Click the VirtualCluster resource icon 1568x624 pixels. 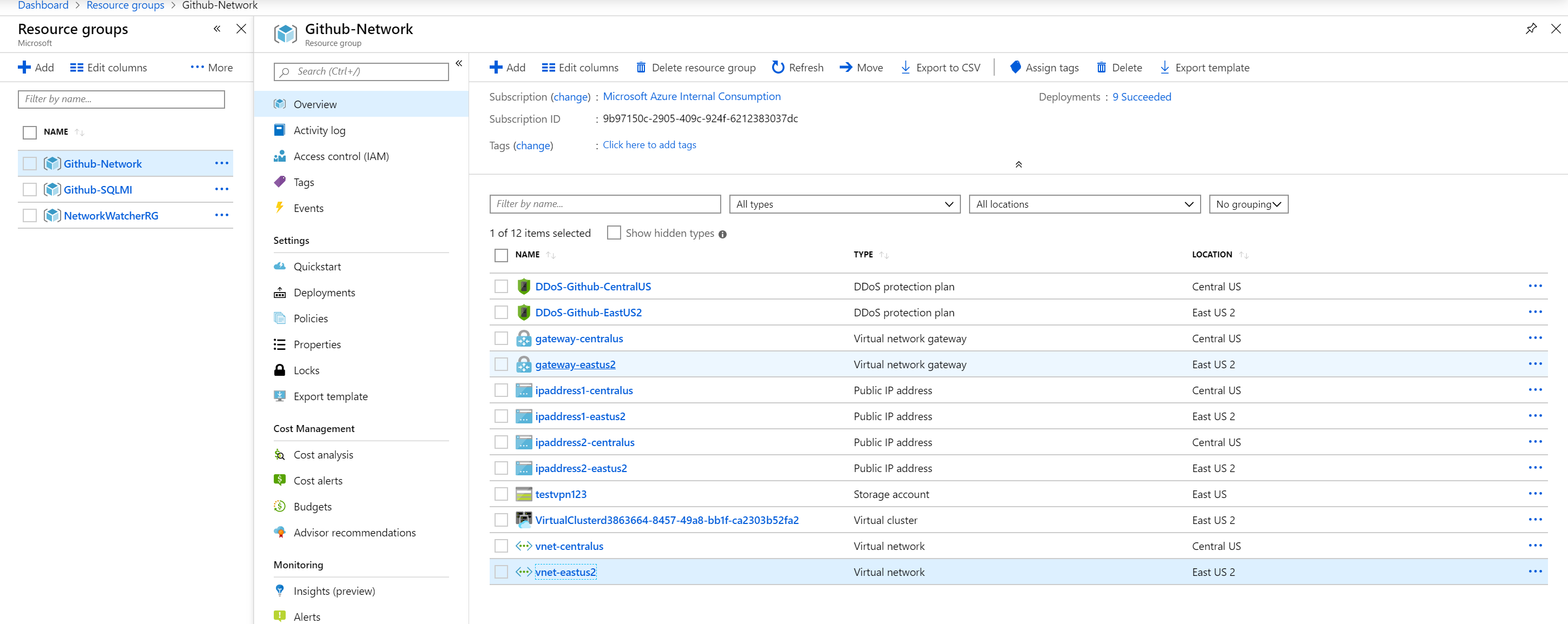click(x=524, y=520)
